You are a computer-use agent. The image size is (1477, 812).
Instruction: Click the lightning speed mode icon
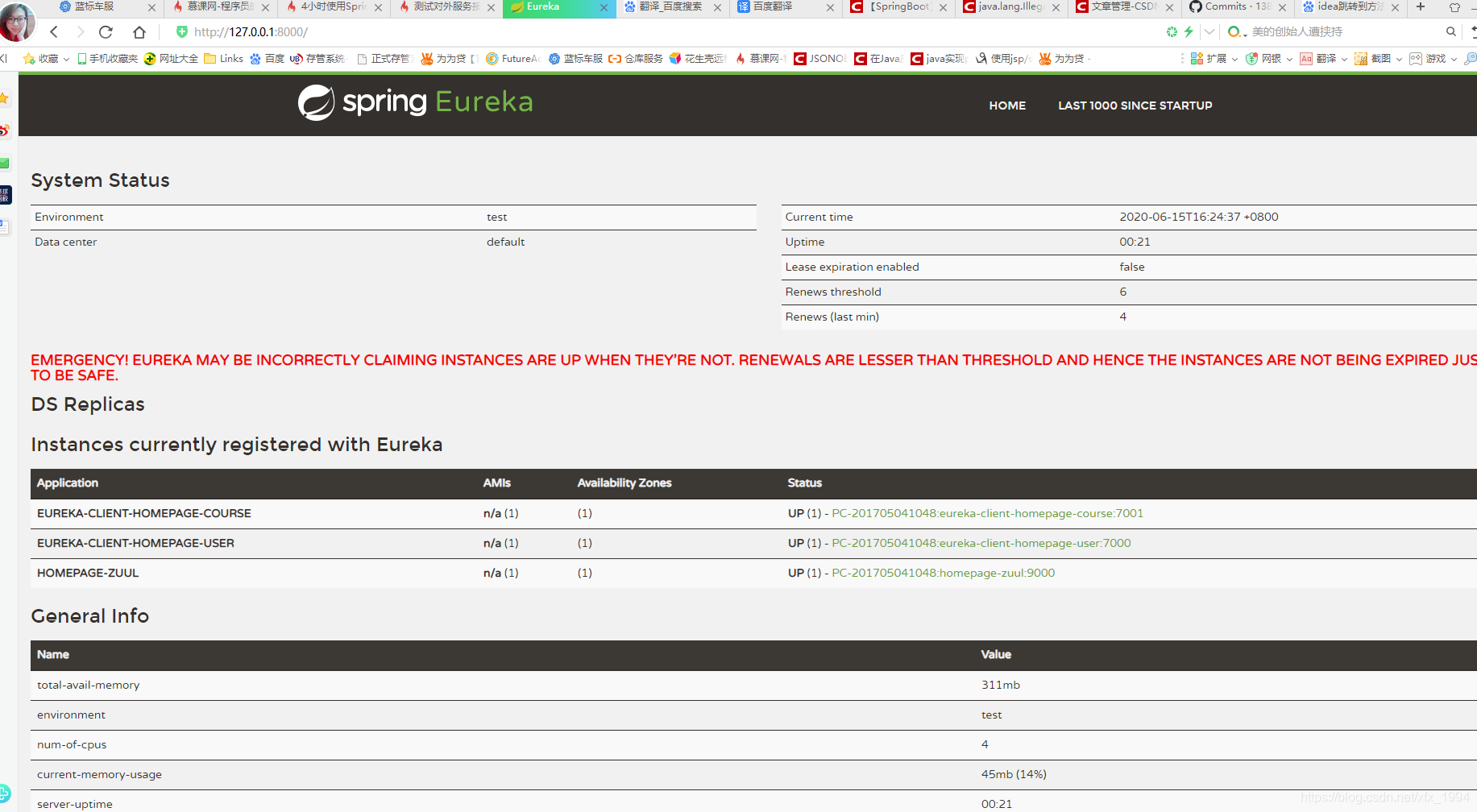pos(1189,32)
